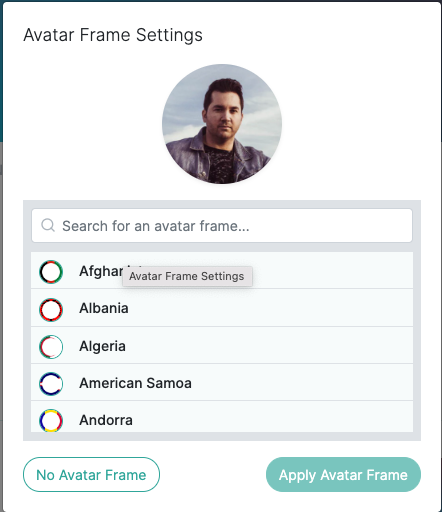Select the Albania list entry
This screenshot has height=512, width=442.
(222, 308)
